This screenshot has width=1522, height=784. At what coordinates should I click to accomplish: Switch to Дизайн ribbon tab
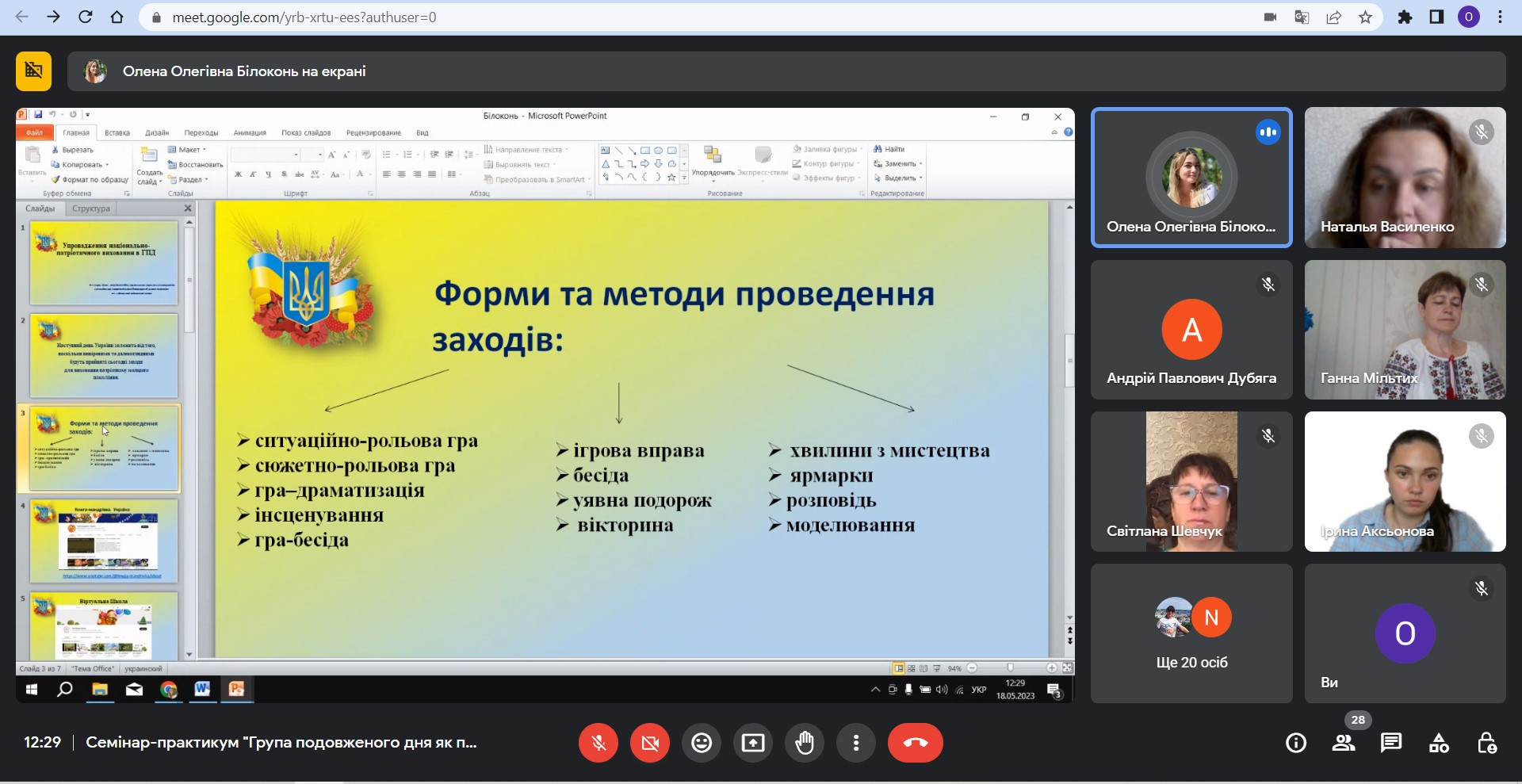[x=157, y=132]
